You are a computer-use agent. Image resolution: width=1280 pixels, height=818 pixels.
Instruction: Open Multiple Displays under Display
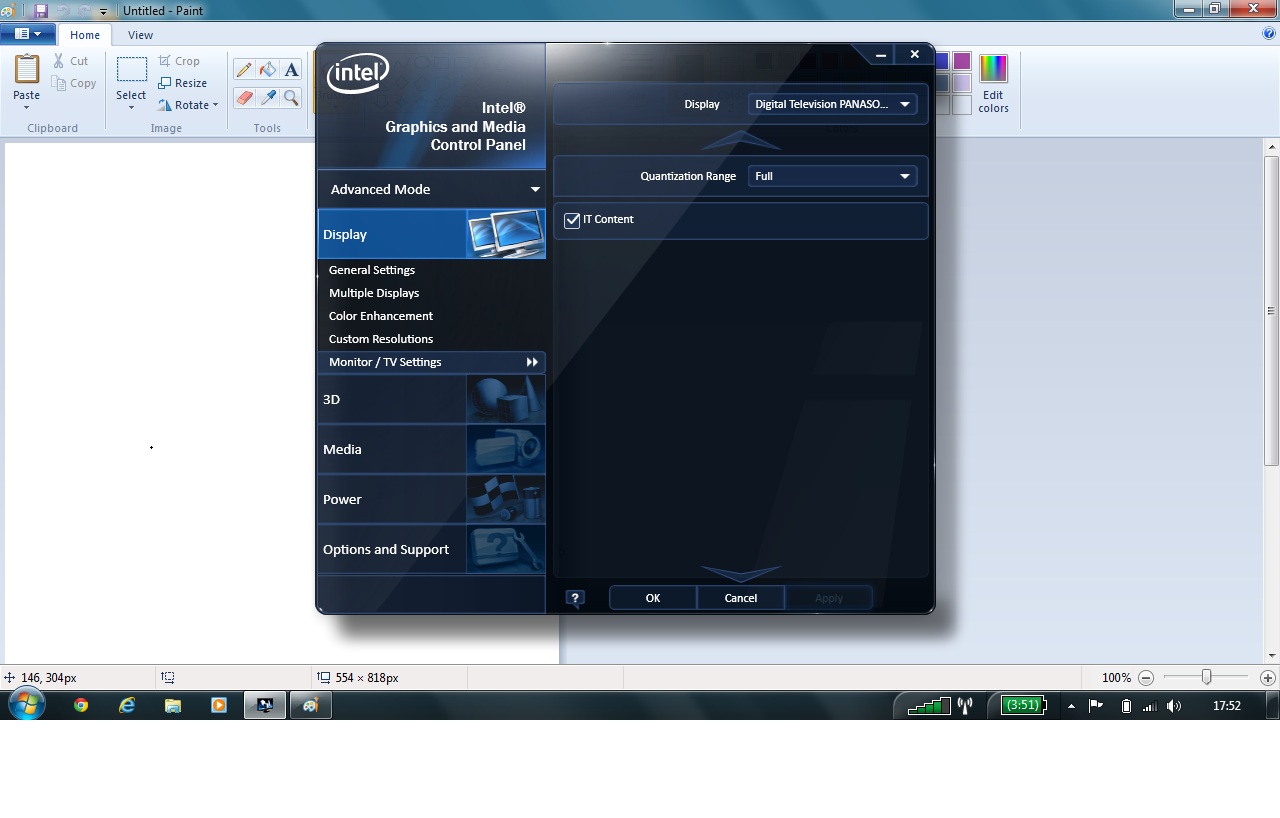[x=374, y=293]
